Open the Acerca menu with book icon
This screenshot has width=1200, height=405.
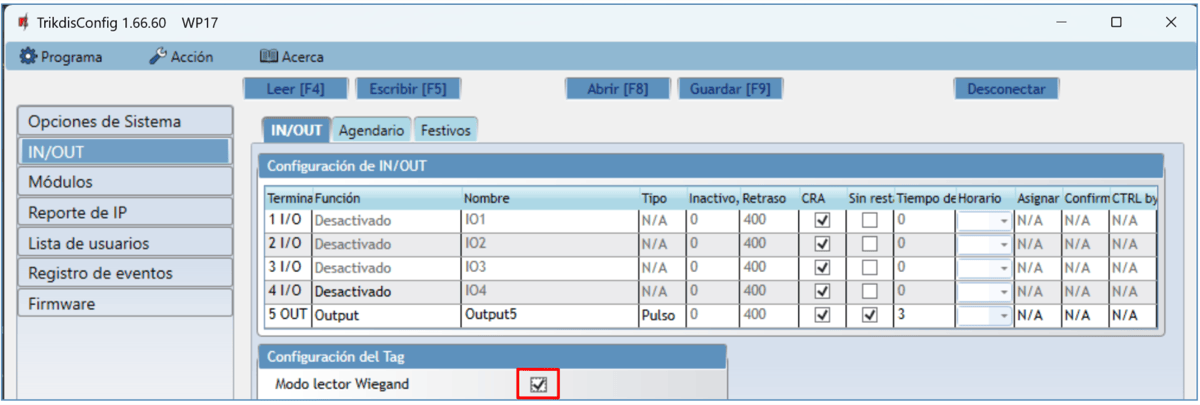click(292, 57)
